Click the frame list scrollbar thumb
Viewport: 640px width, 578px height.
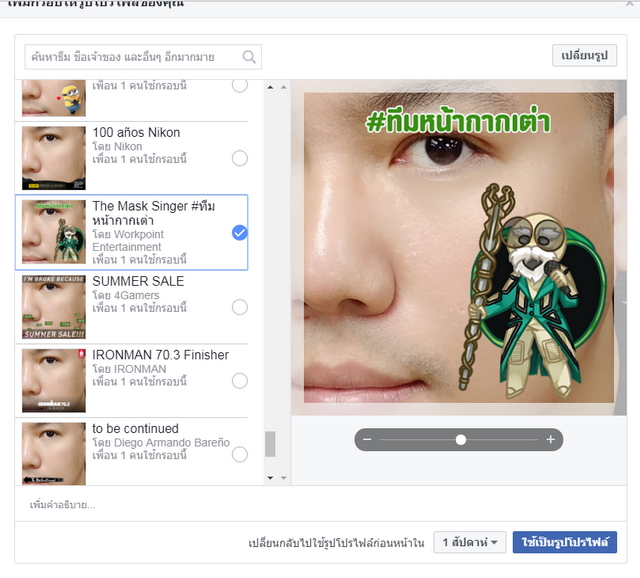[270, 444]
